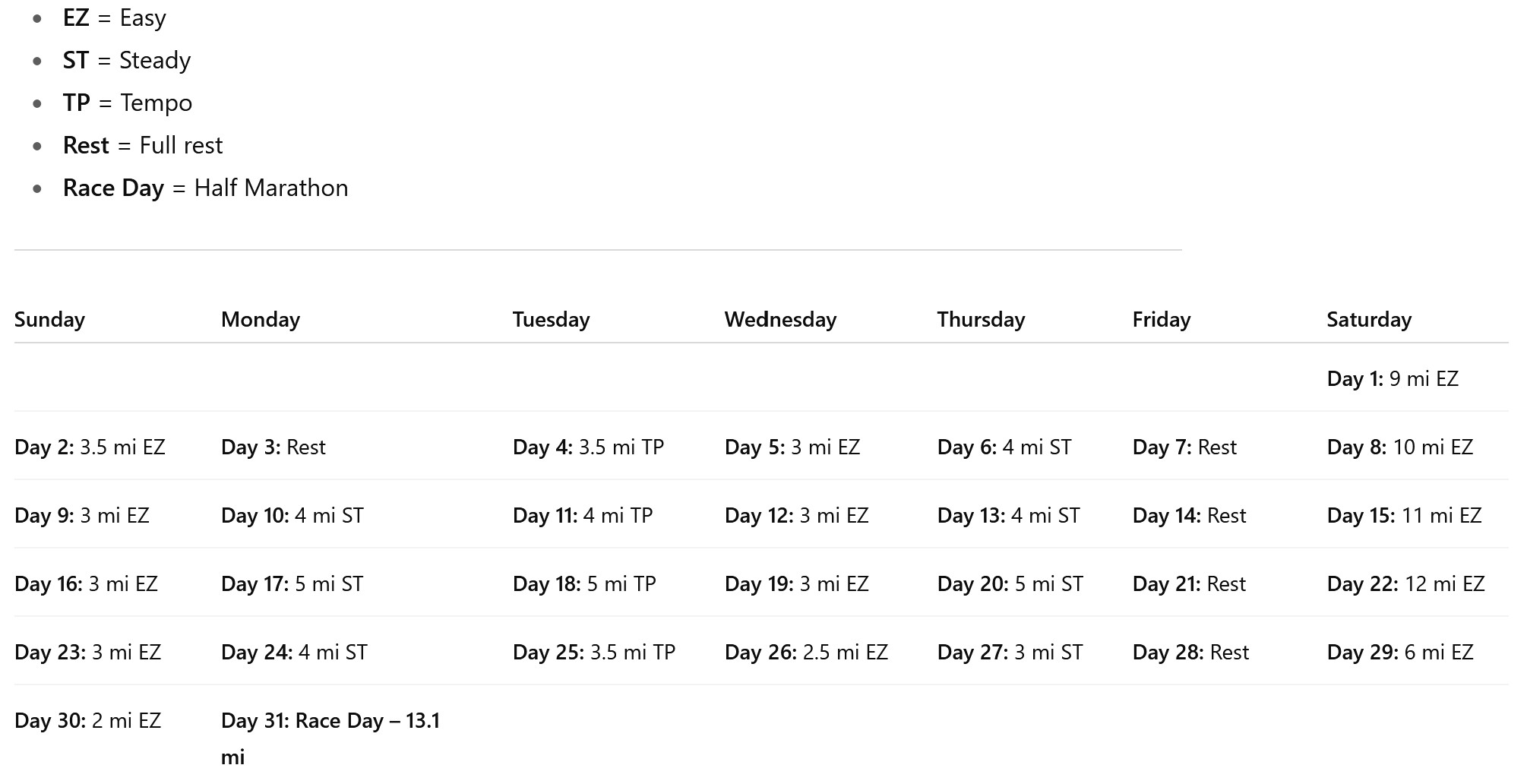Click the Day 30 2 mi EZ cell

[x=87, y=721]
